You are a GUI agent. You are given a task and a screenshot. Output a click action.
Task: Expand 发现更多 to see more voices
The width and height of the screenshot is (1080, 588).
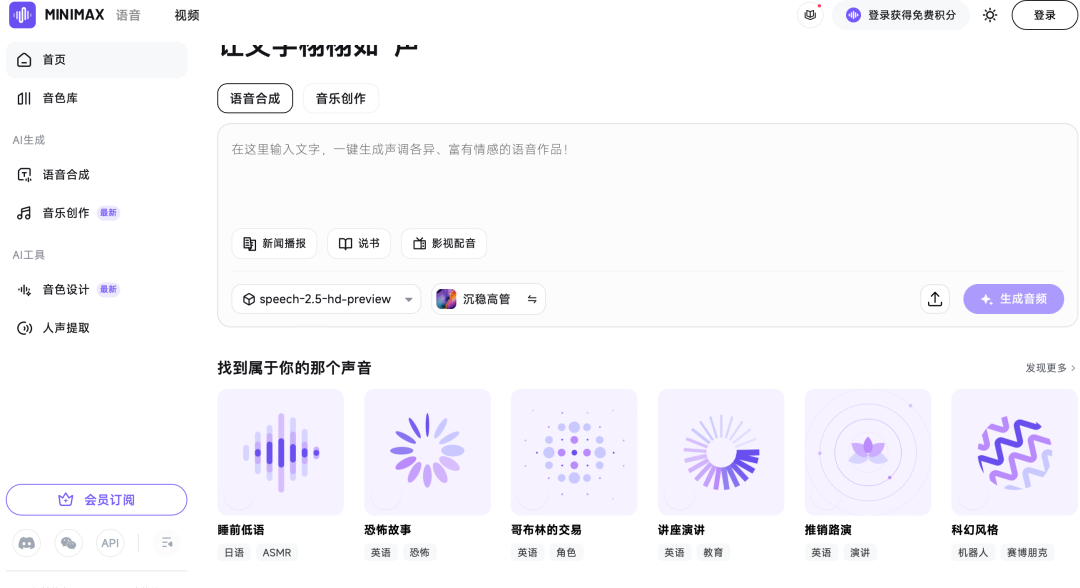point(1050,368)
